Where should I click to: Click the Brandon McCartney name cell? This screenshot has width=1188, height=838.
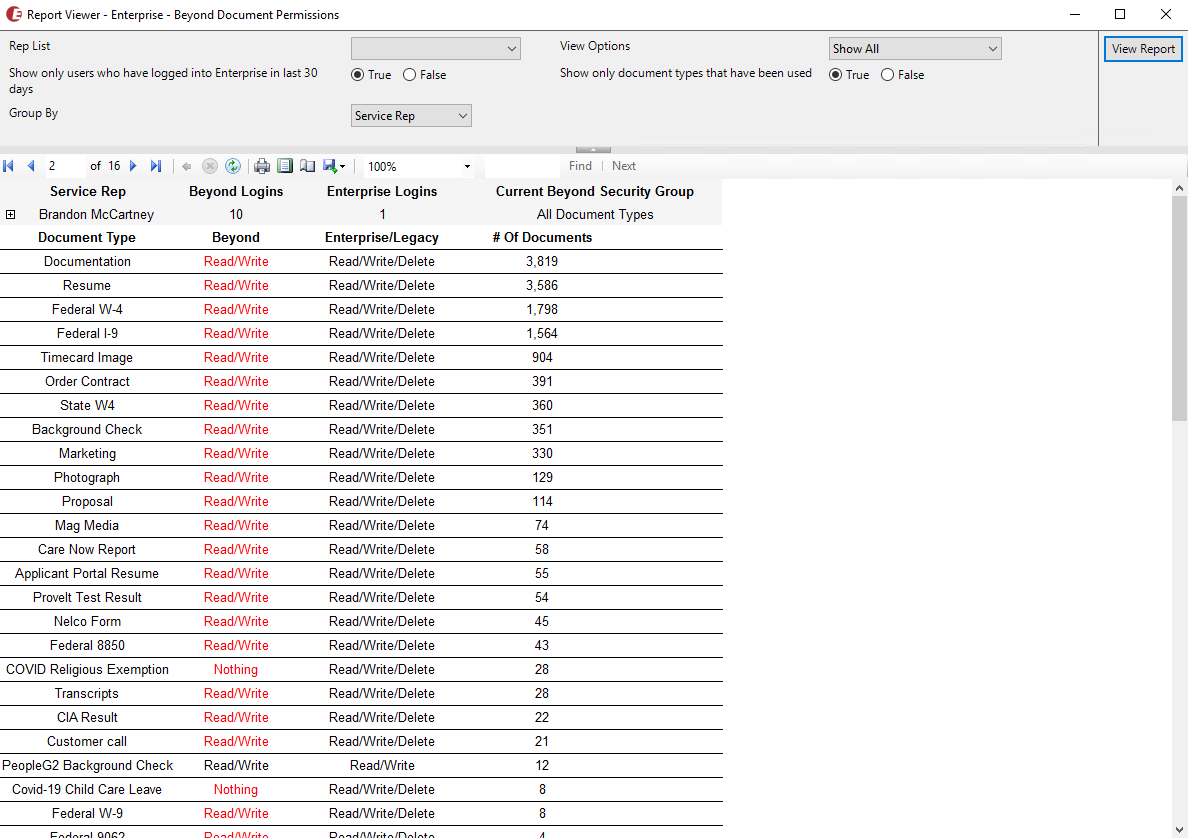[96, 214]
